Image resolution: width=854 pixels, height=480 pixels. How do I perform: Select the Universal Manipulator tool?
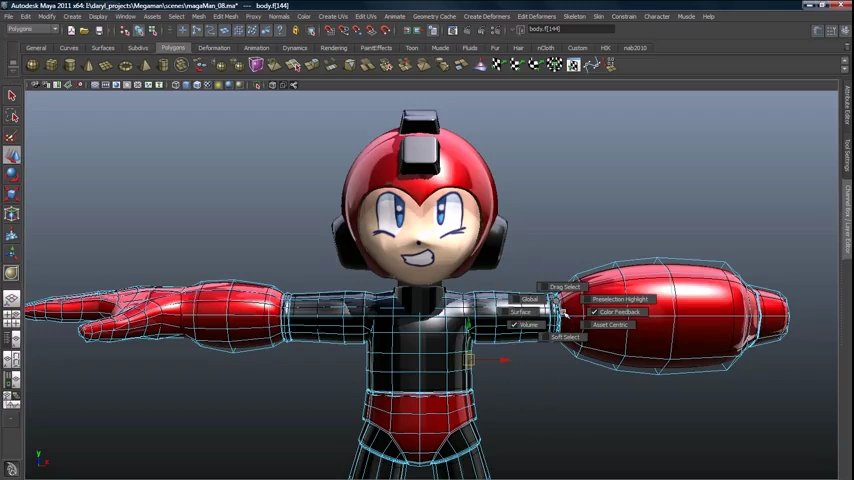point(11,214)
